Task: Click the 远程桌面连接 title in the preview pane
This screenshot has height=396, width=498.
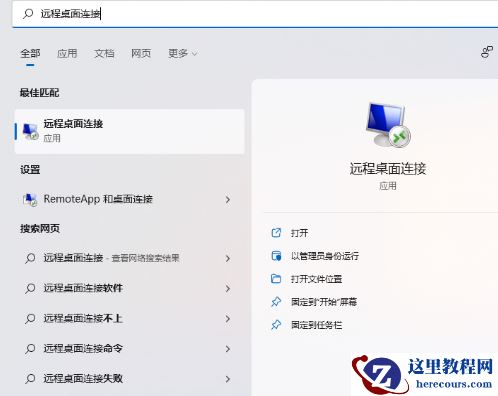Action: [388, 169]
